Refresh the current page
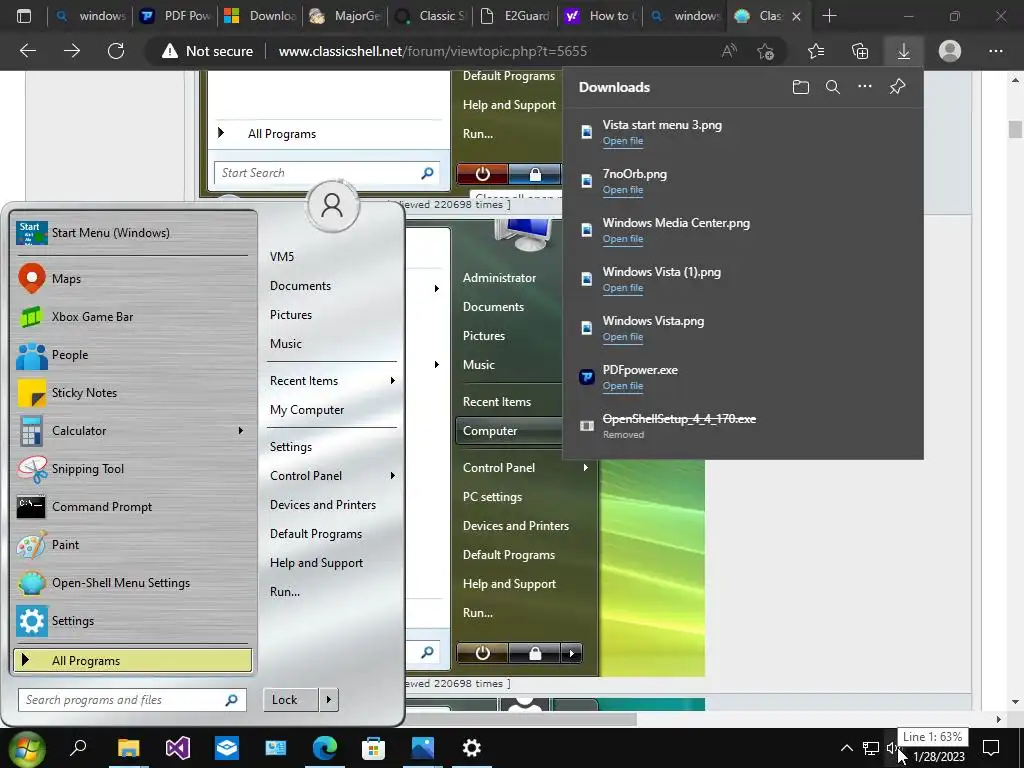 tap(116, 51)
